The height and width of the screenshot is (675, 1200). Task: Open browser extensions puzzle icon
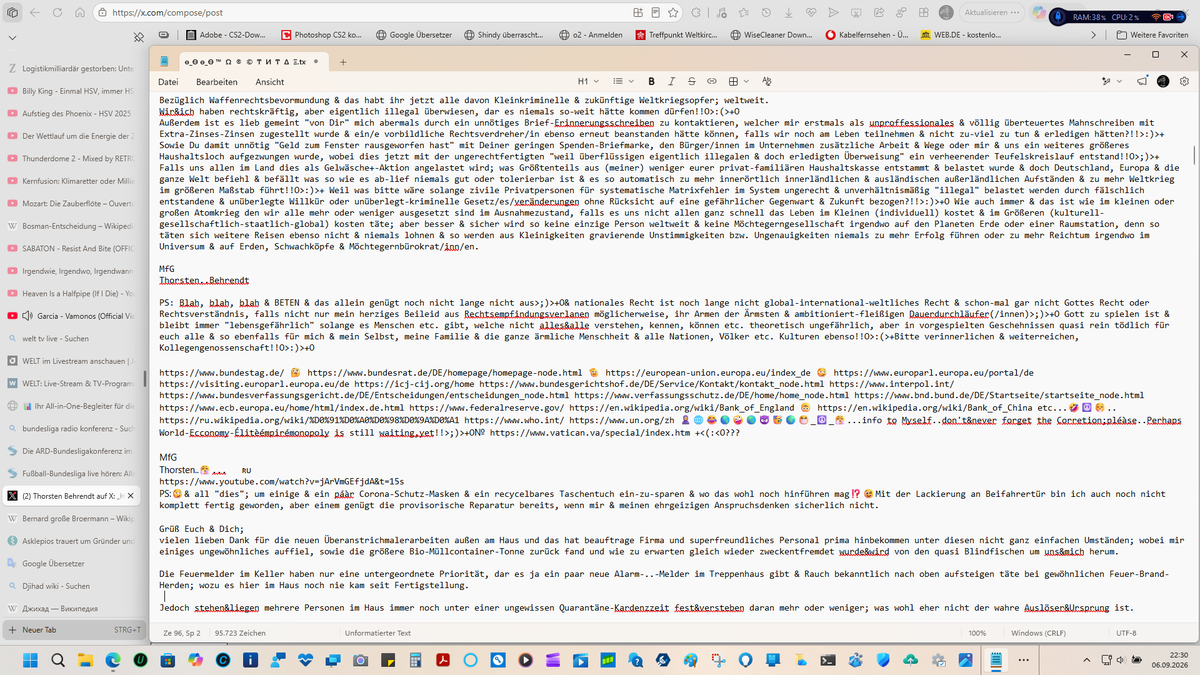pos(697,13)
